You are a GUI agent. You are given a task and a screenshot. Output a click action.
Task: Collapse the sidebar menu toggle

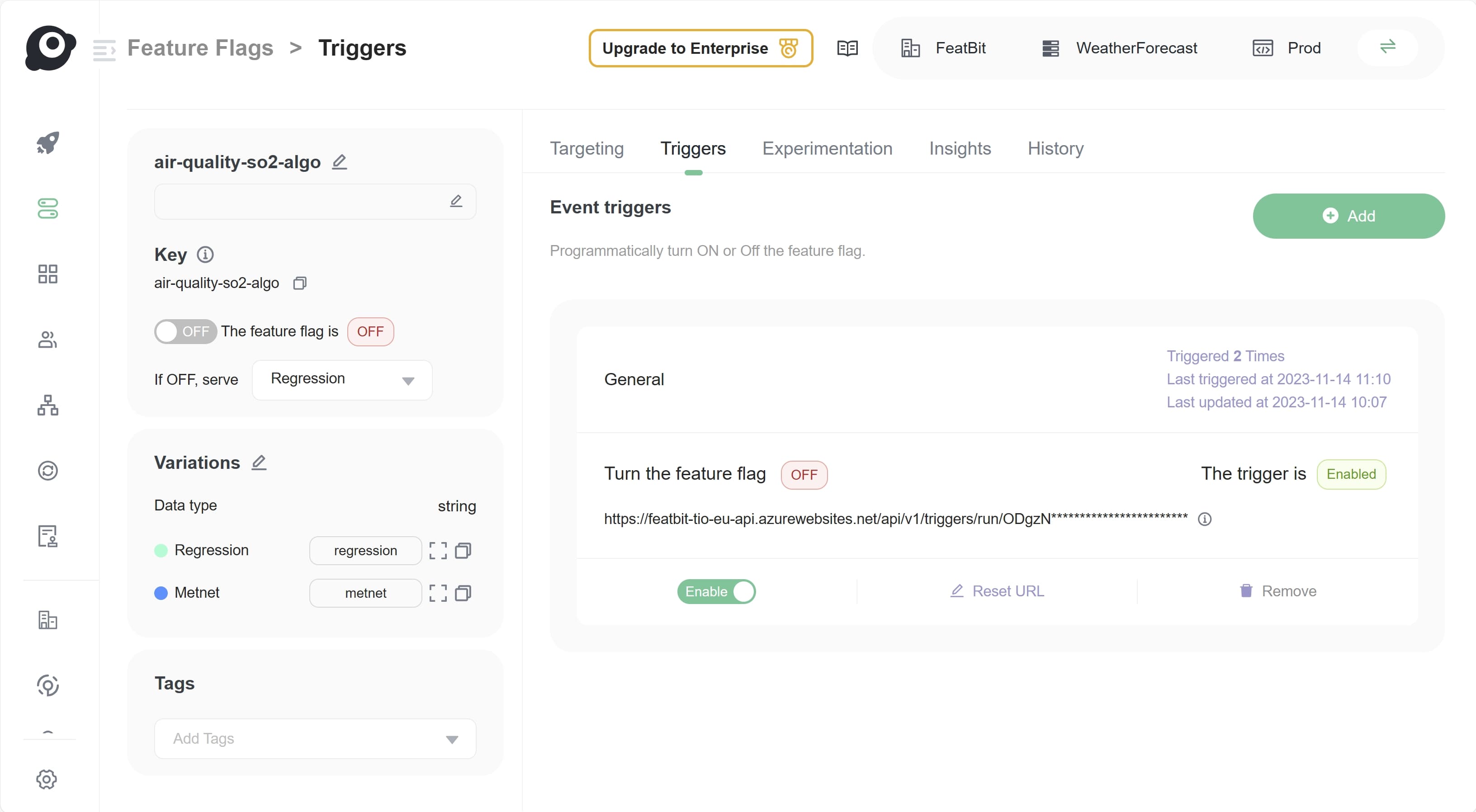104,50
